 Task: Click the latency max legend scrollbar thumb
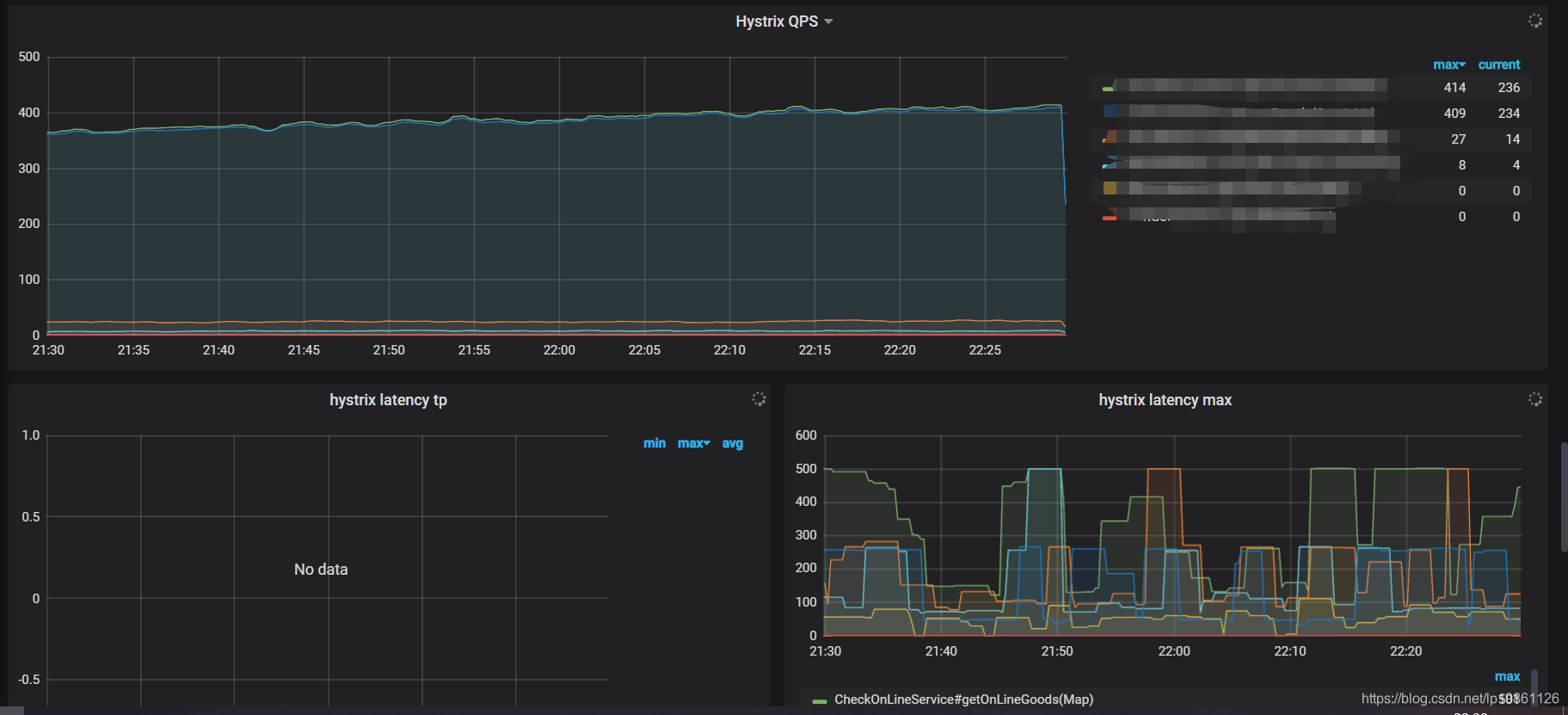[1534, 687]
